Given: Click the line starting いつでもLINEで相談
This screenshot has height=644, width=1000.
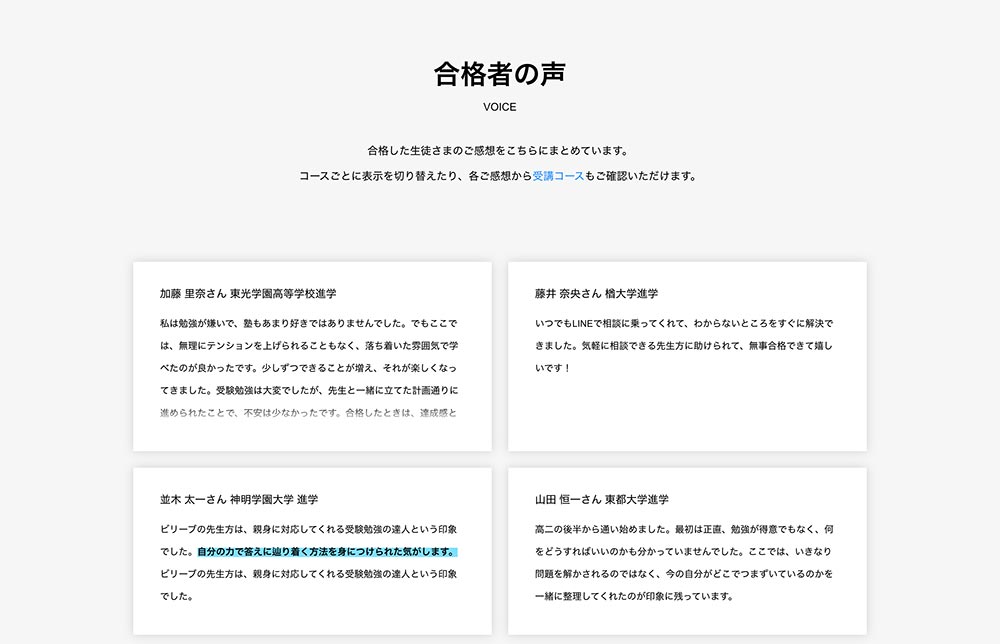Looking at the screenshot, I should tap(684, 324).
